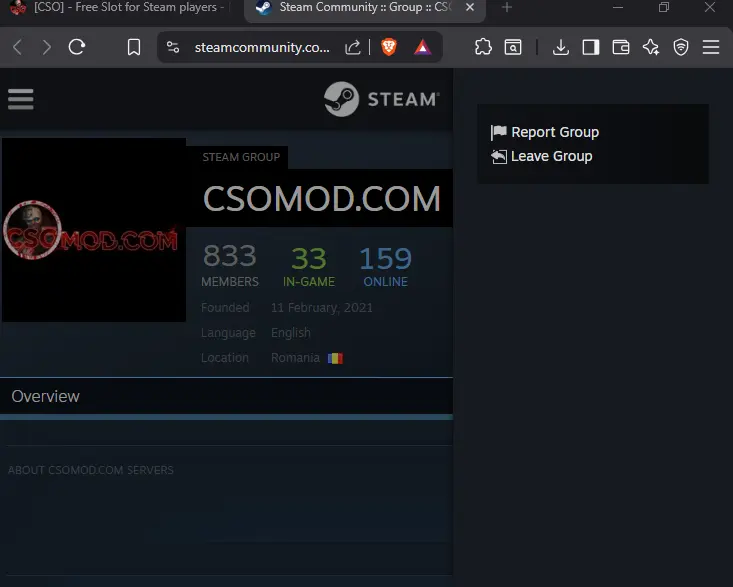This screenshot has width=733, height=587.
Task: Click the steamcommunity.co... address field
Action: [262, 47]
